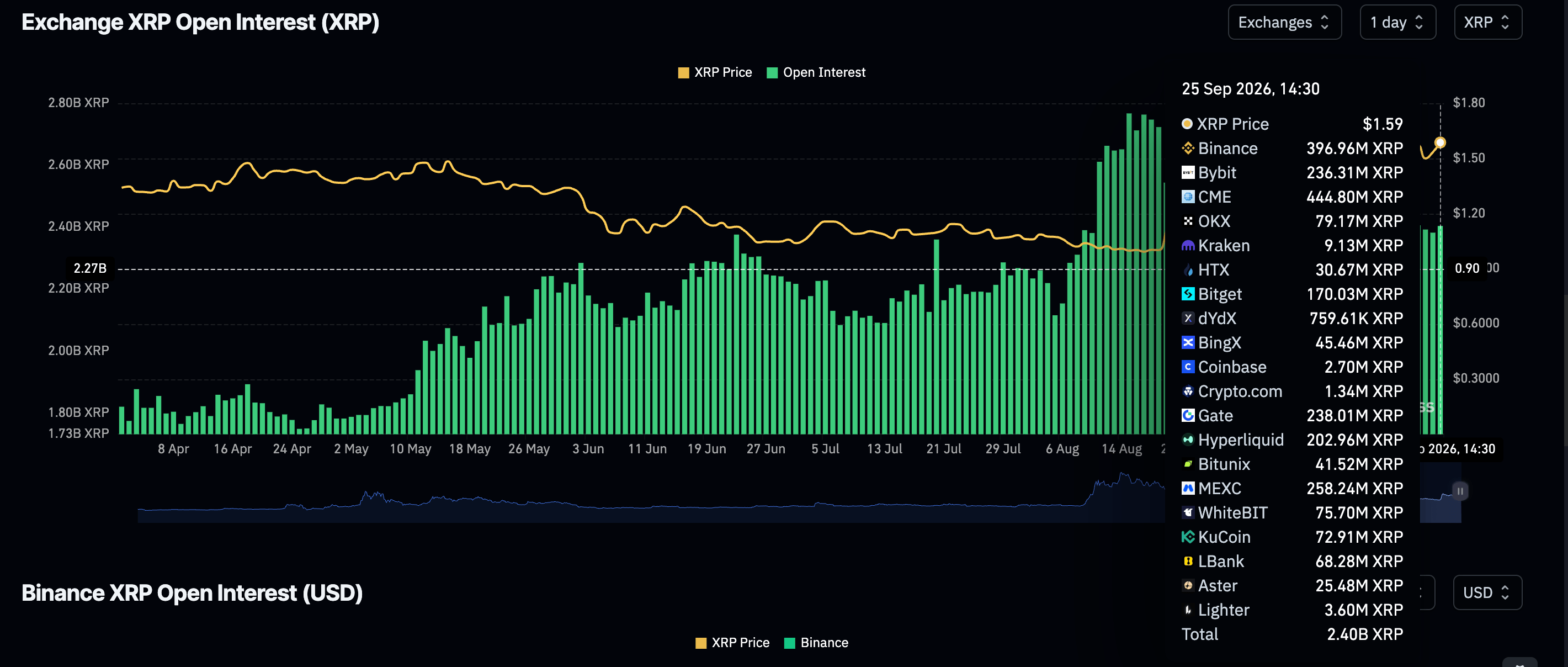The height and width of the screenshot is (667, 1568).
Task: Click the 2.27B crosshair label on the left axis
Action: click(x=90, y=268)
